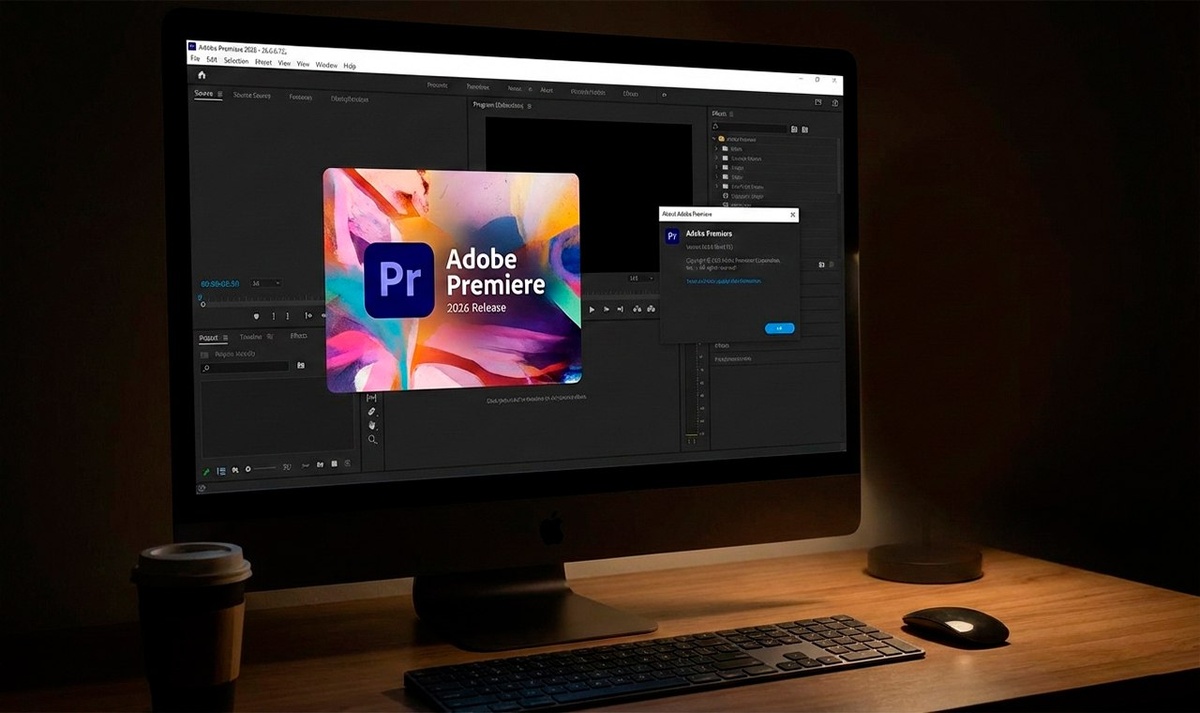The width and height of the screenshot is (1200, 713).
Task: Open the Source panel hamburger menu
Action: pos(220,94)
